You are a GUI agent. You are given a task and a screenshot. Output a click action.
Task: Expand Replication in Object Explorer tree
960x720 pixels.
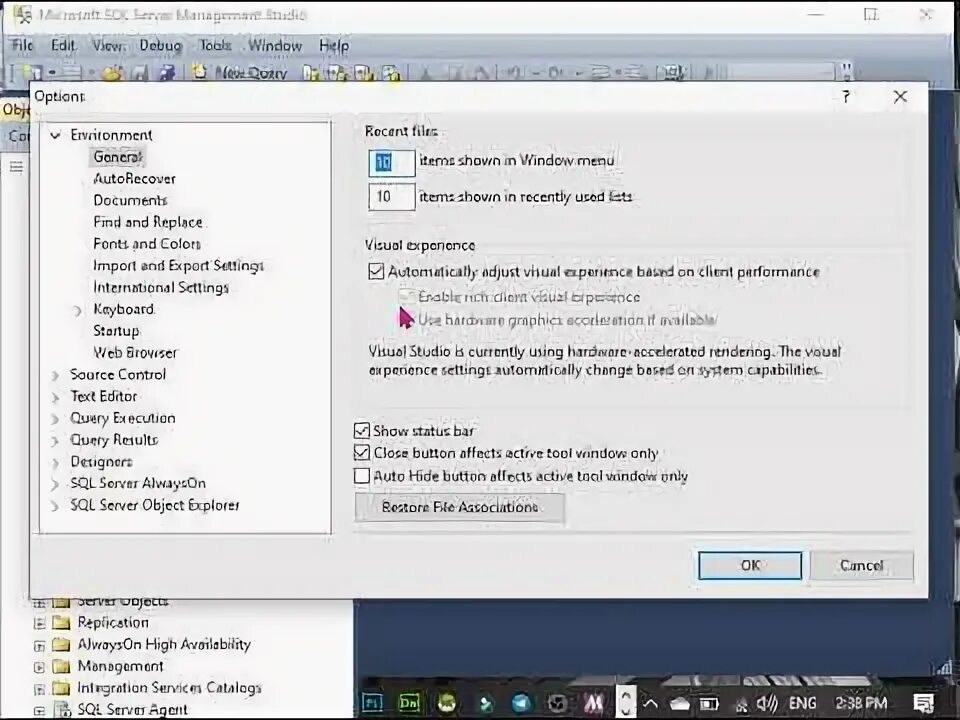(x=39, y=623)
